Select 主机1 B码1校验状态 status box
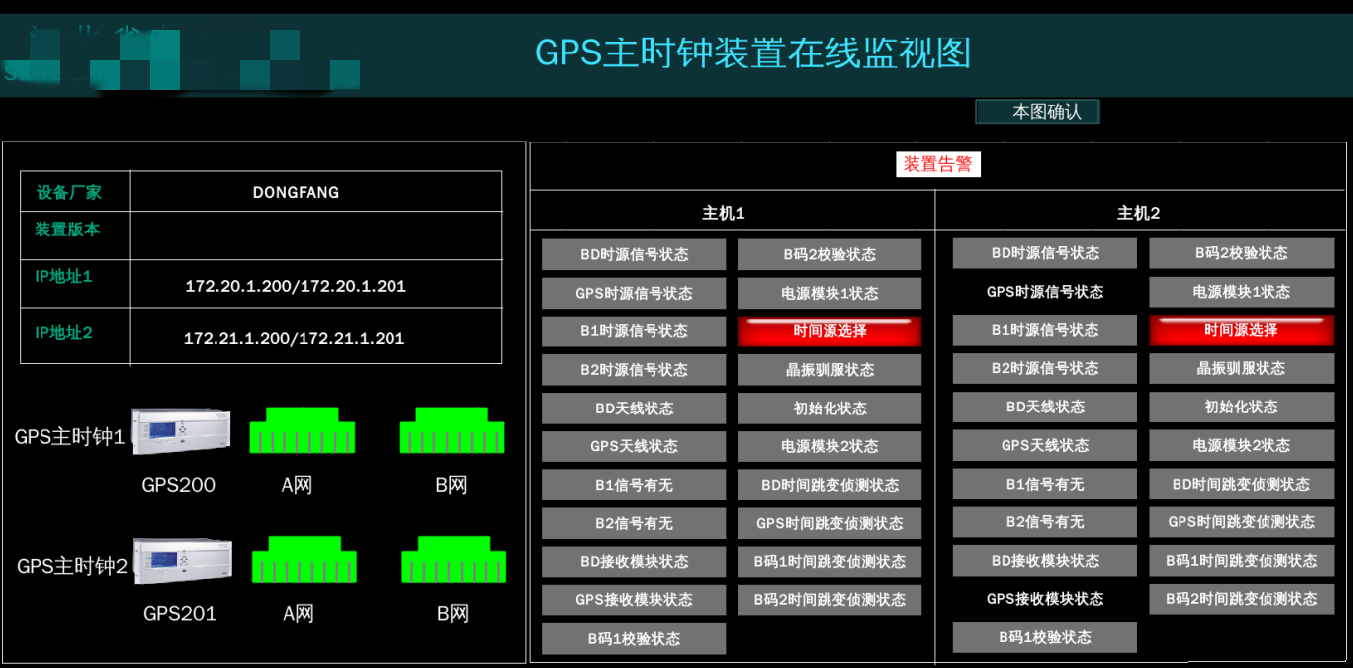The image size is (1353, 668). (x=634, y=639)
